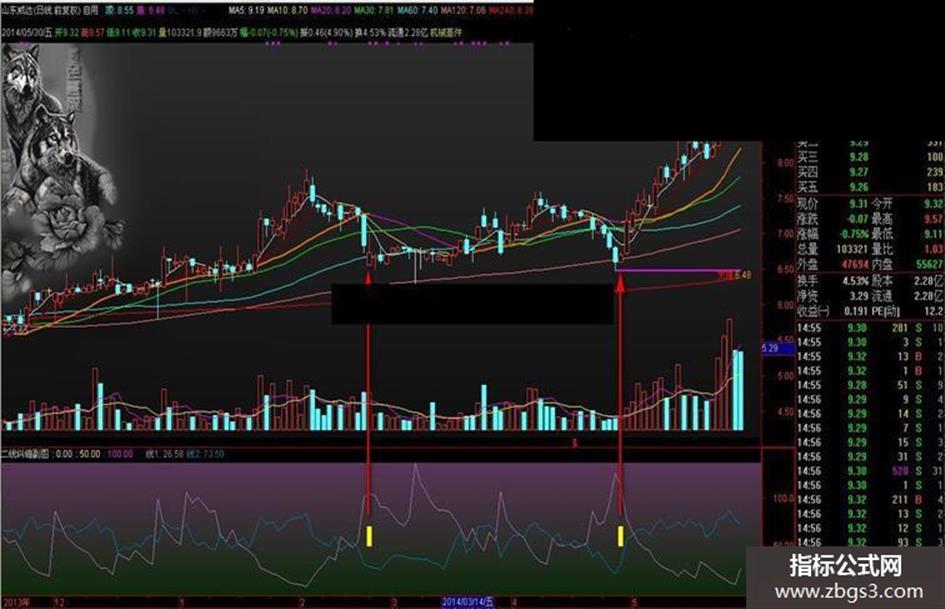The image size is (945, 609).
Task: Click the 买四 bid row price 9.27
Action: [859, 172]
